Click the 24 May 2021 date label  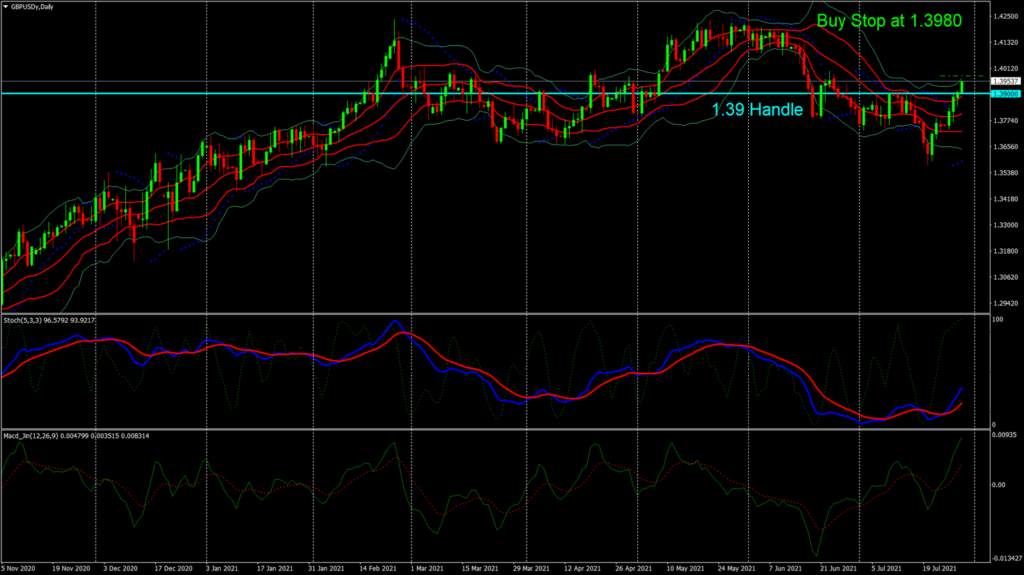pyautogui.click(x=736, y=568)
